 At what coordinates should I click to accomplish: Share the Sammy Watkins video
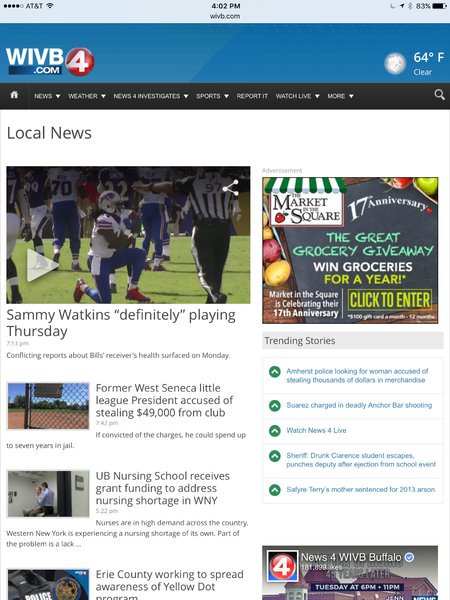231,188
